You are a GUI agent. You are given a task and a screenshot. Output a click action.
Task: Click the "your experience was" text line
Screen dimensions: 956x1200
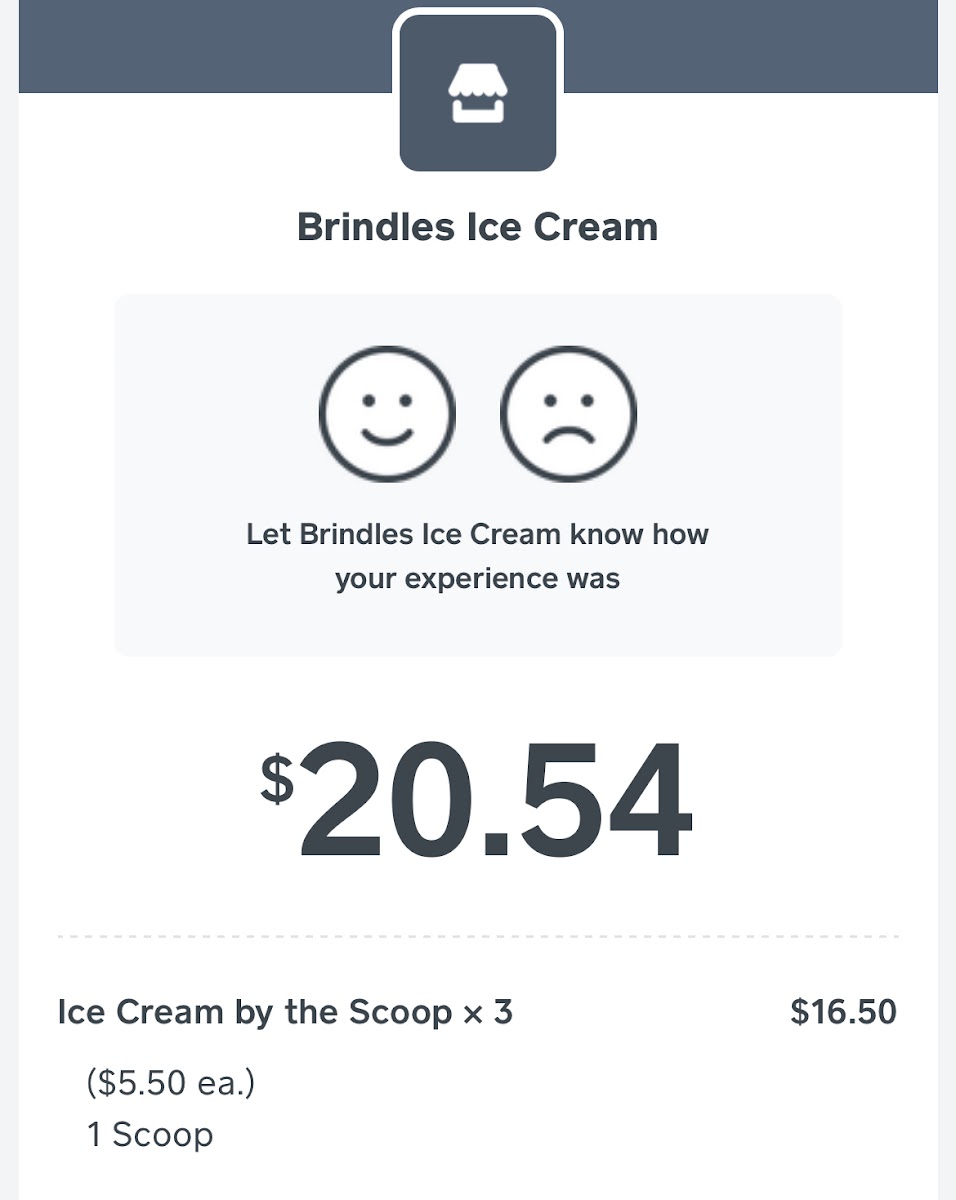(477, 579)
